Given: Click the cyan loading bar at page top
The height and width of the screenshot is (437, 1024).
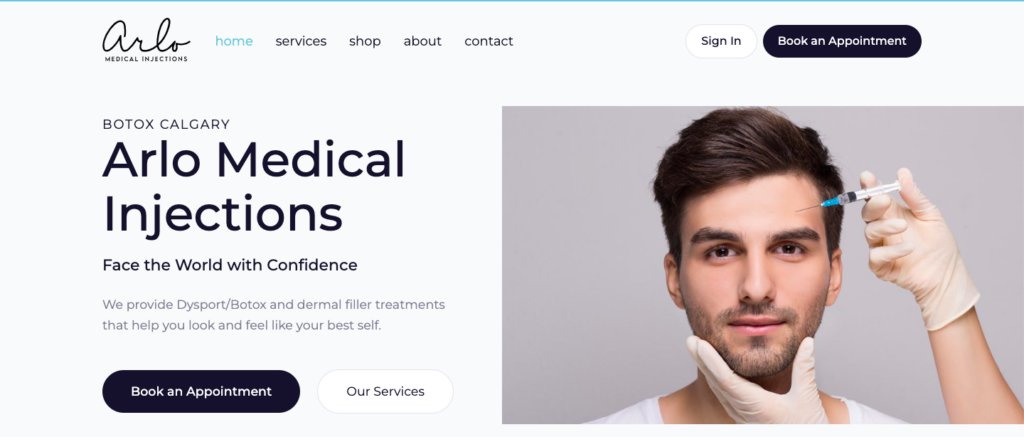Looking at the screenshot, I should [x=512, y=1].
